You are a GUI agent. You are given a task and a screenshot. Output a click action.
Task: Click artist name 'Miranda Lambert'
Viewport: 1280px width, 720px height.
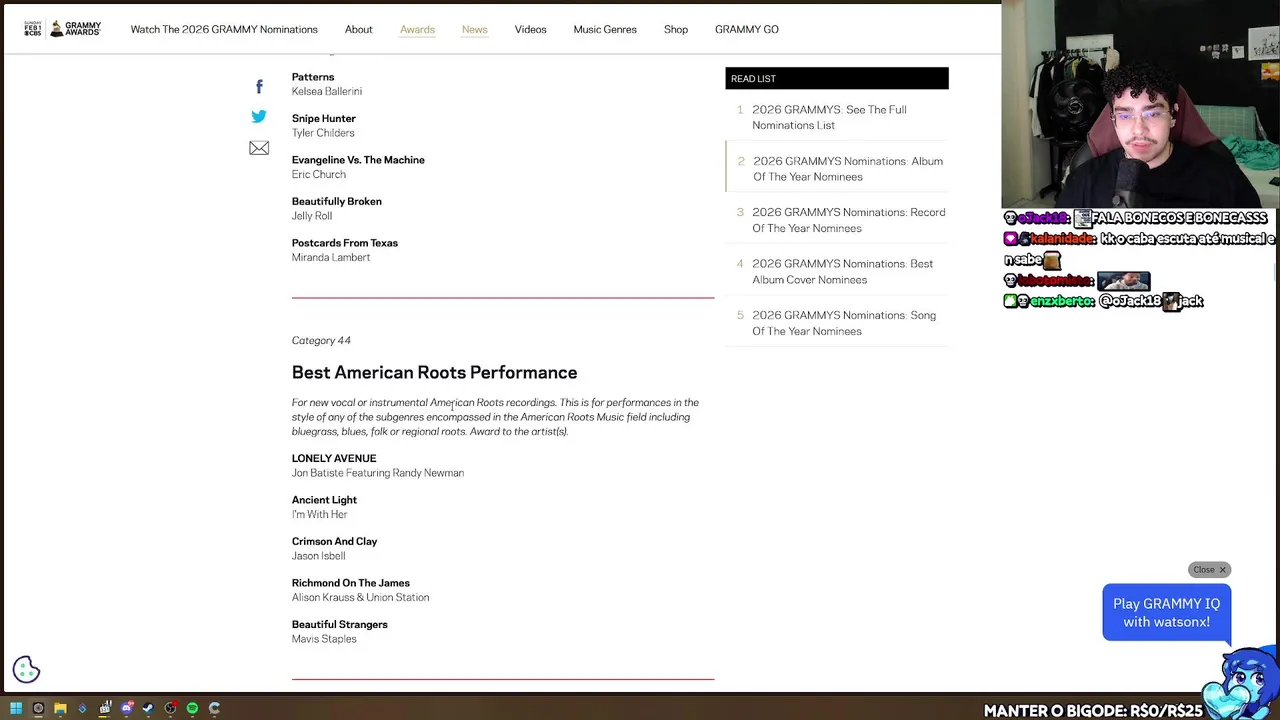pyautogui.click(x=331, y=257)
